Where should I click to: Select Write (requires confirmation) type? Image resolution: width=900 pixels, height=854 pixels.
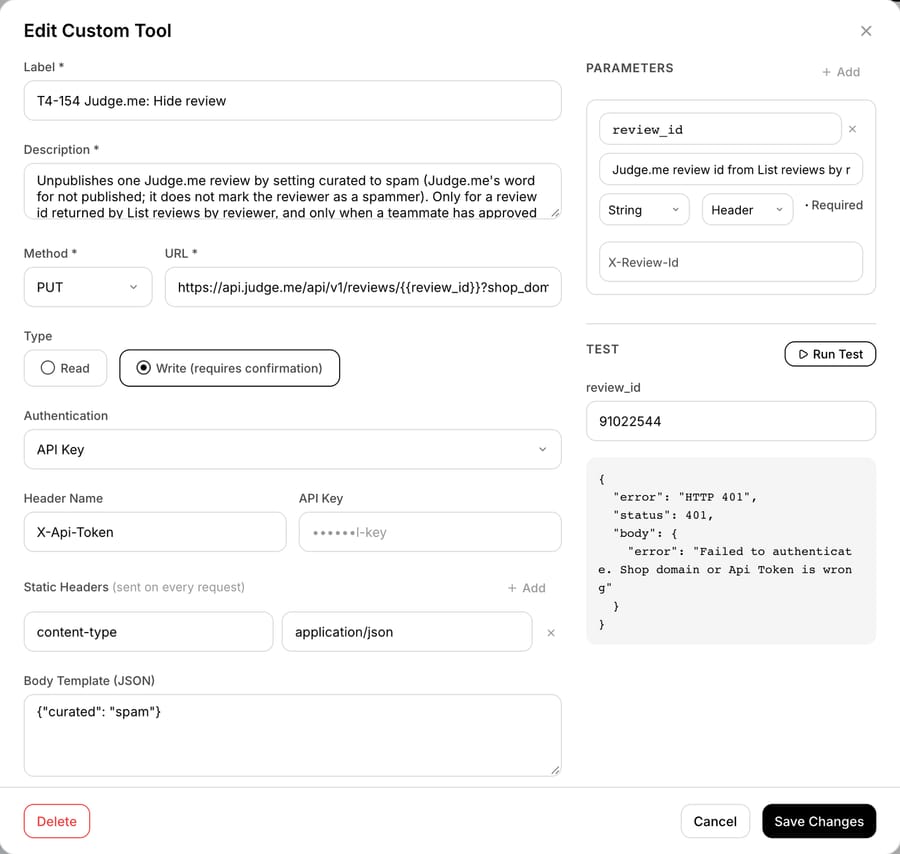pyautogui.click(x=230, y=368)
